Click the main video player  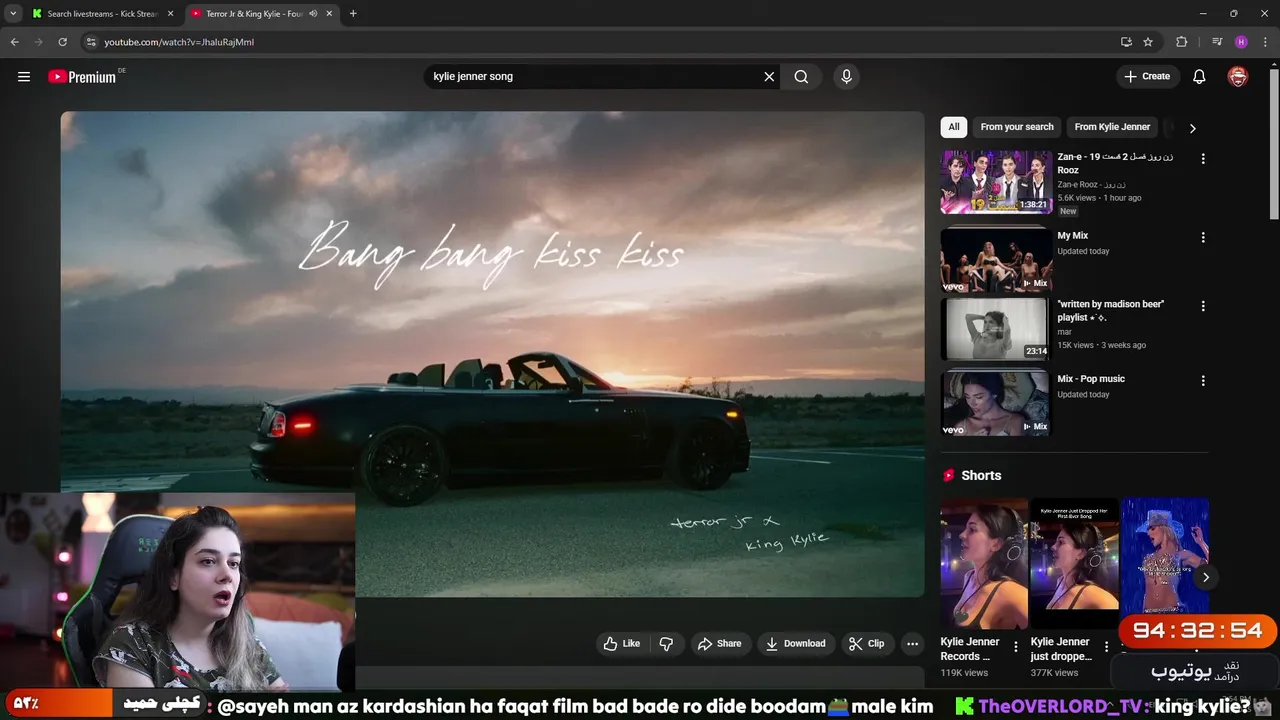(492, 354)
